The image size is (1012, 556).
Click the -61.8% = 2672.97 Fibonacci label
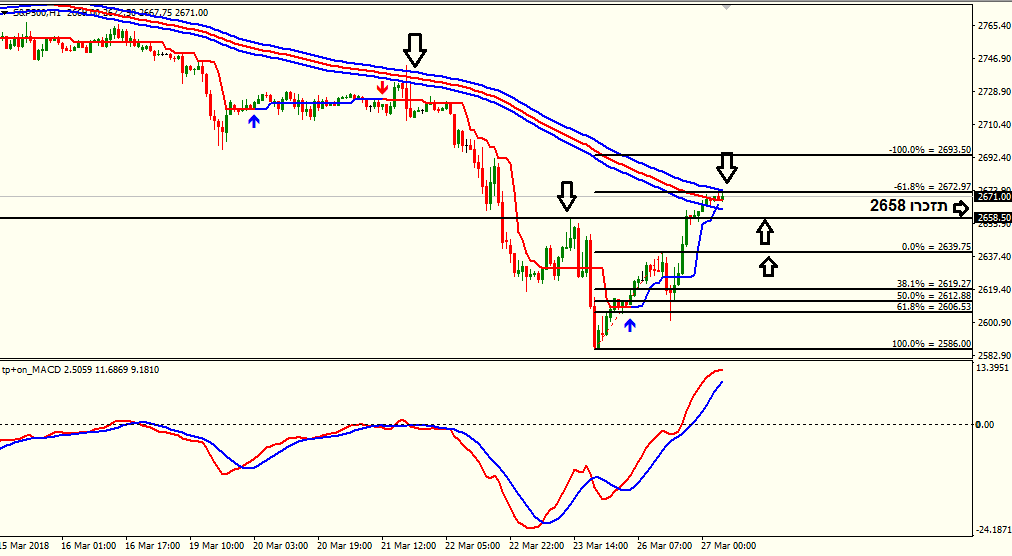tap(933, 187)
